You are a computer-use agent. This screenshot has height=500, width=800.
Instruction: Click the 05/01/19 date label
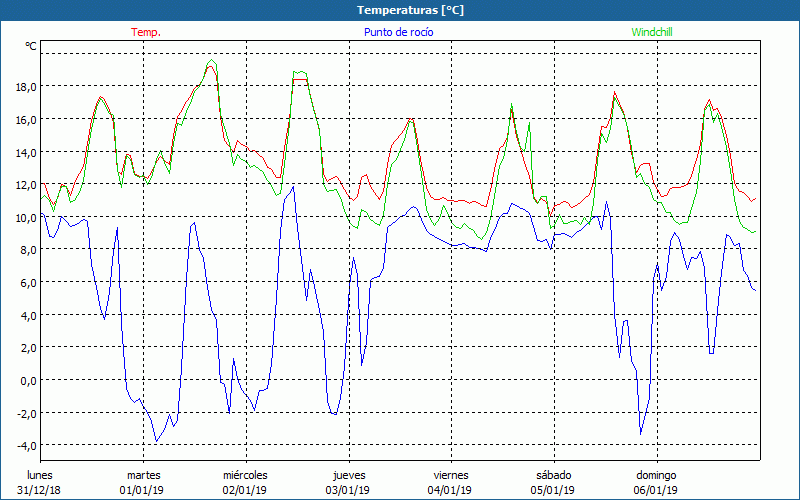pos(553,490)
